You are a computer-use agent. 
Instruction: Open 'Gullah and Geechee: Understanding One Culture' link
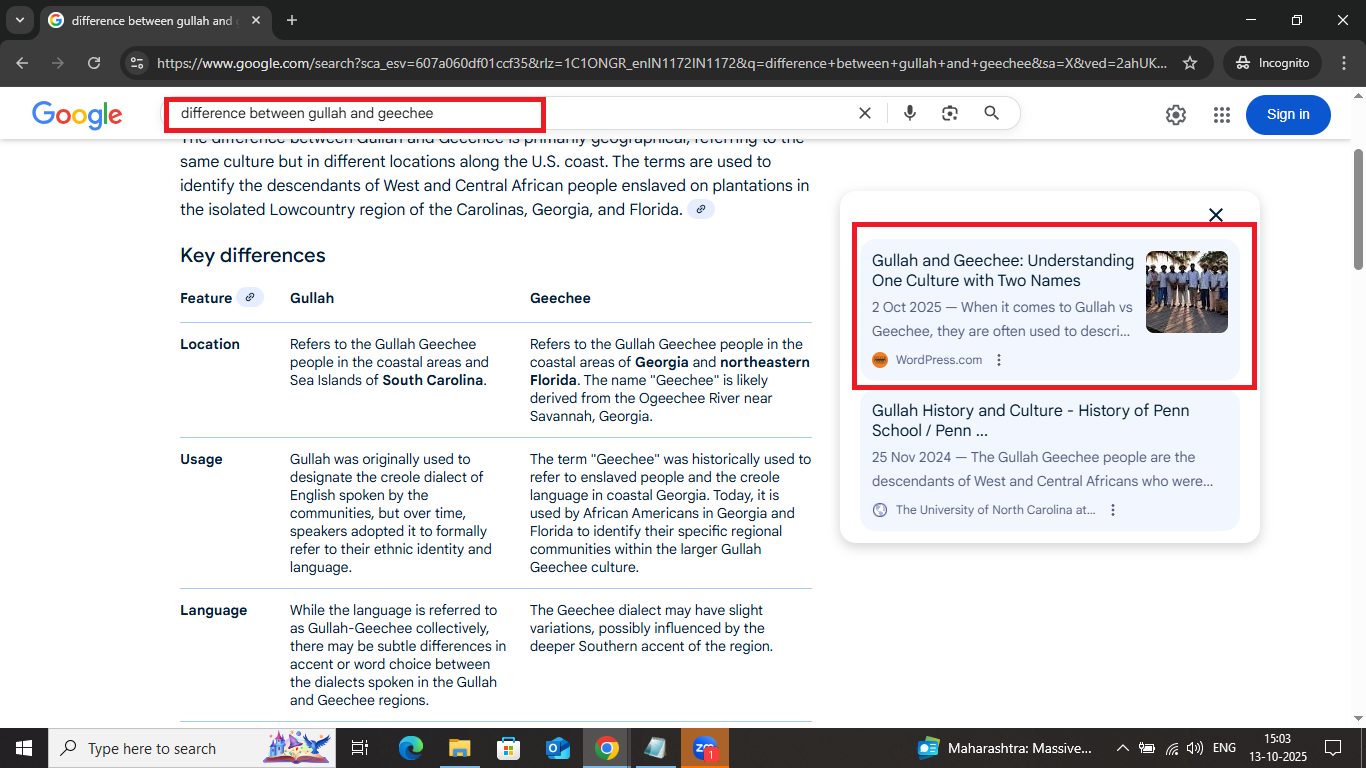click(1003, 270)
